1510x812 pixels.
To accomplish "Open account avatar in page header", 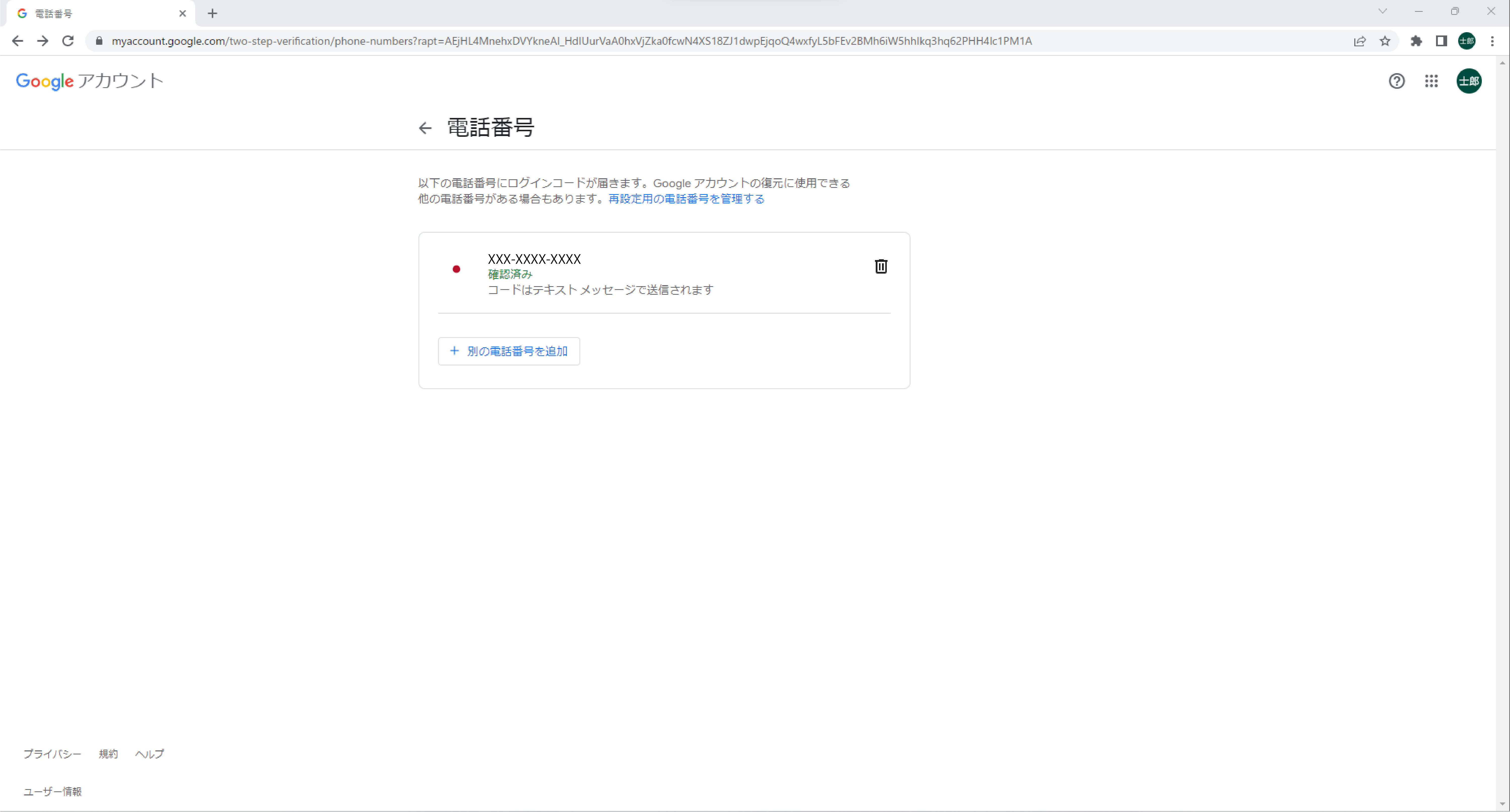I will 1469,81.
